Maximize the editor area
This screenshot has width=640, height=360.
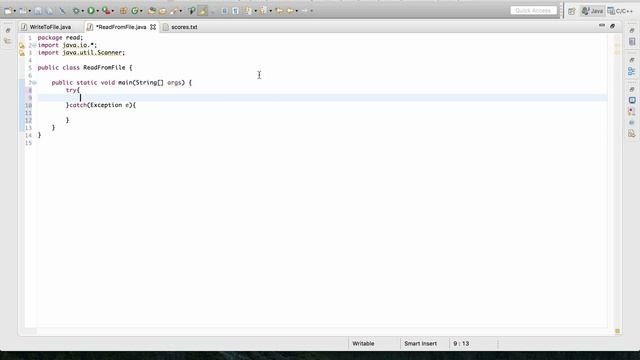(612, 26)
